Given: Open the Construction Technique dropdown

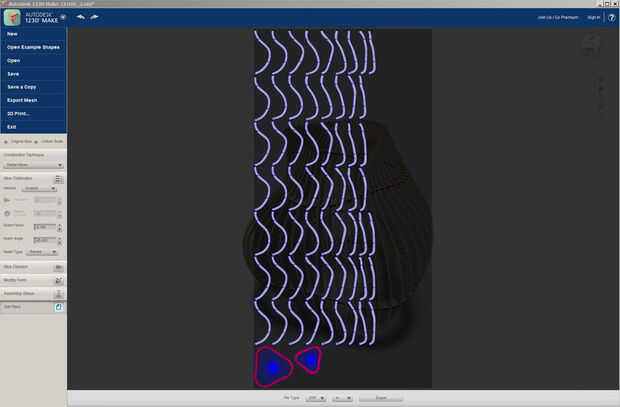Looking at the screenshot, I should tap(33, 165).
